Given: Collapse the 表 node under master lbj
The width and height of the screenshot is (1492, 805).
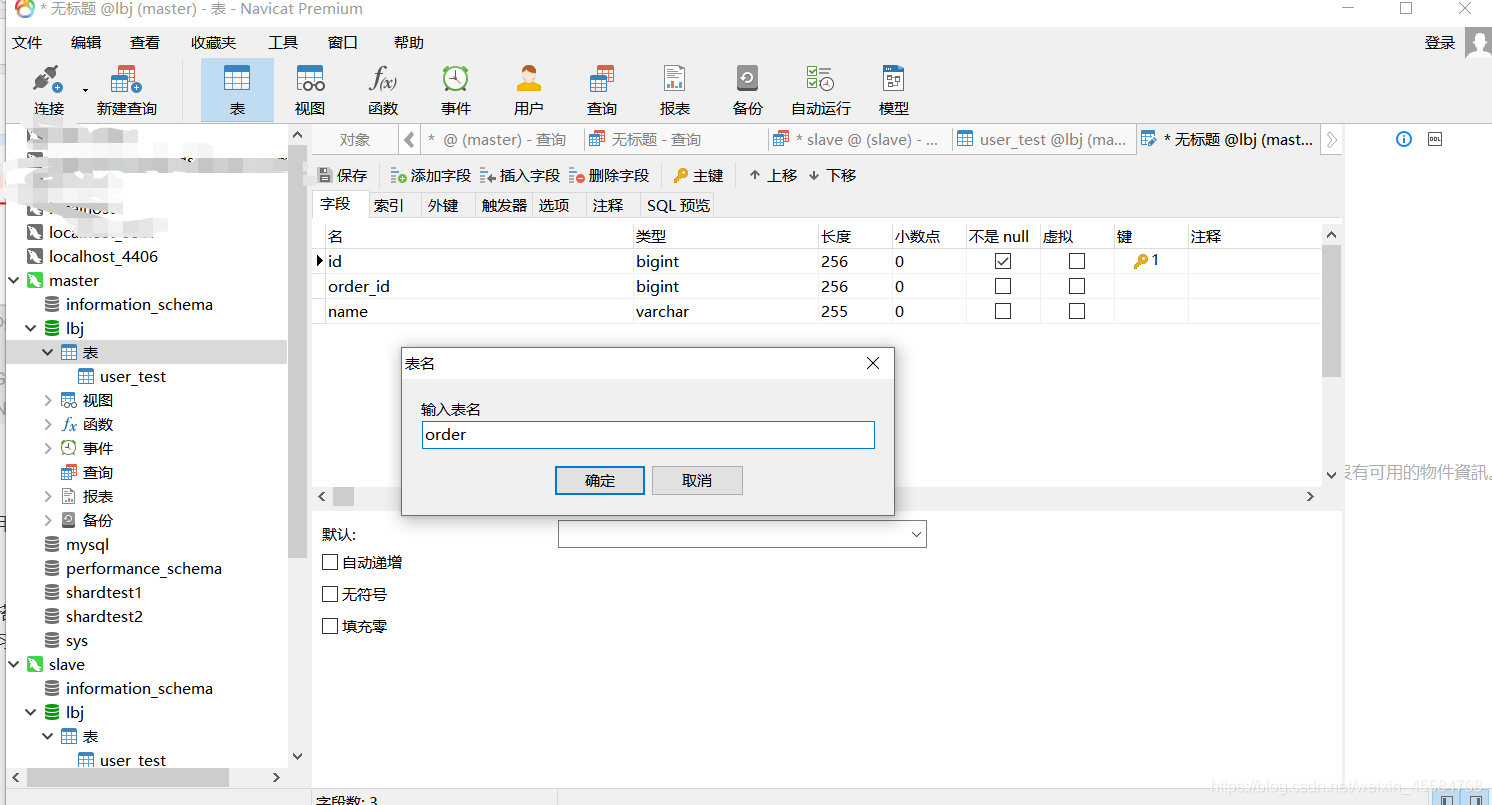Looking at the screenshot, I should click(x=48, y=352).
